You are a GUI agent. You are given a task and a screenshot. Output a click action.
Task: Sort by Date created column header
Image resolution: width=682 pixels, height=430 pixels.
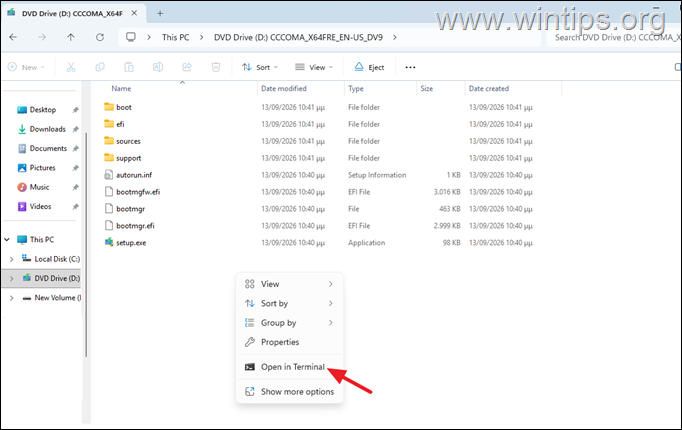[489, 88]
